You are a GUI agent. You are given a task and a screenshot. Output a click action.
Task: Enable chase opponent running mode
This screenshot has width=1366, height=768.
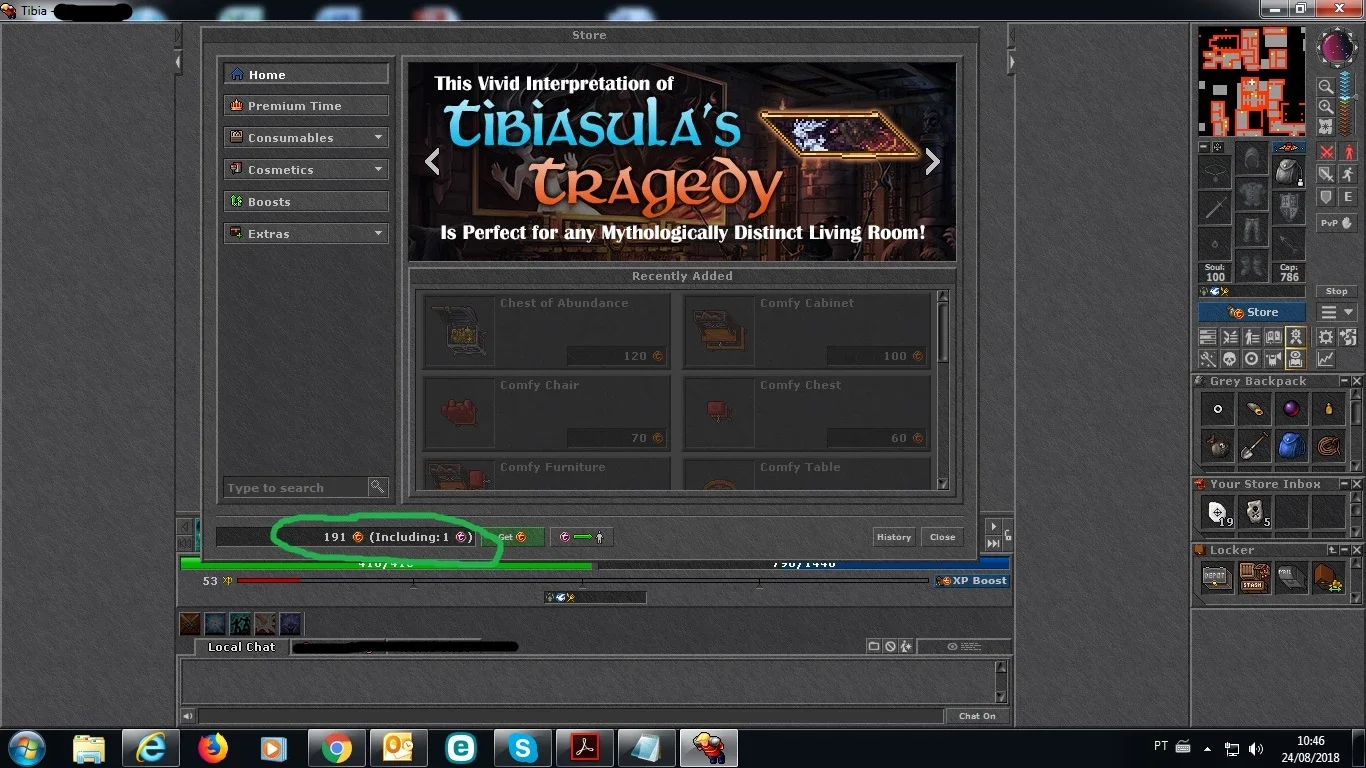click(x=1348, y=175)
